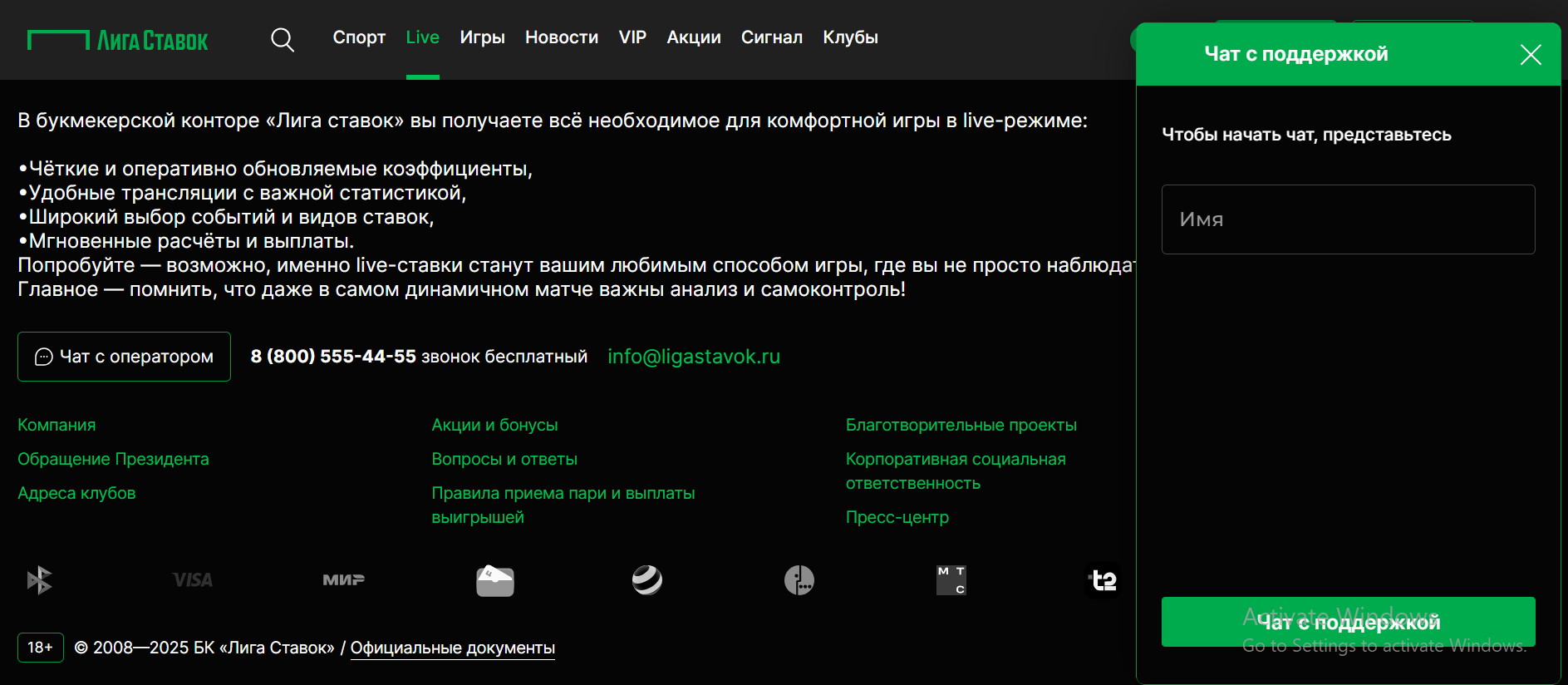Open Клубы in top navigation

click(x=850, y=37)
